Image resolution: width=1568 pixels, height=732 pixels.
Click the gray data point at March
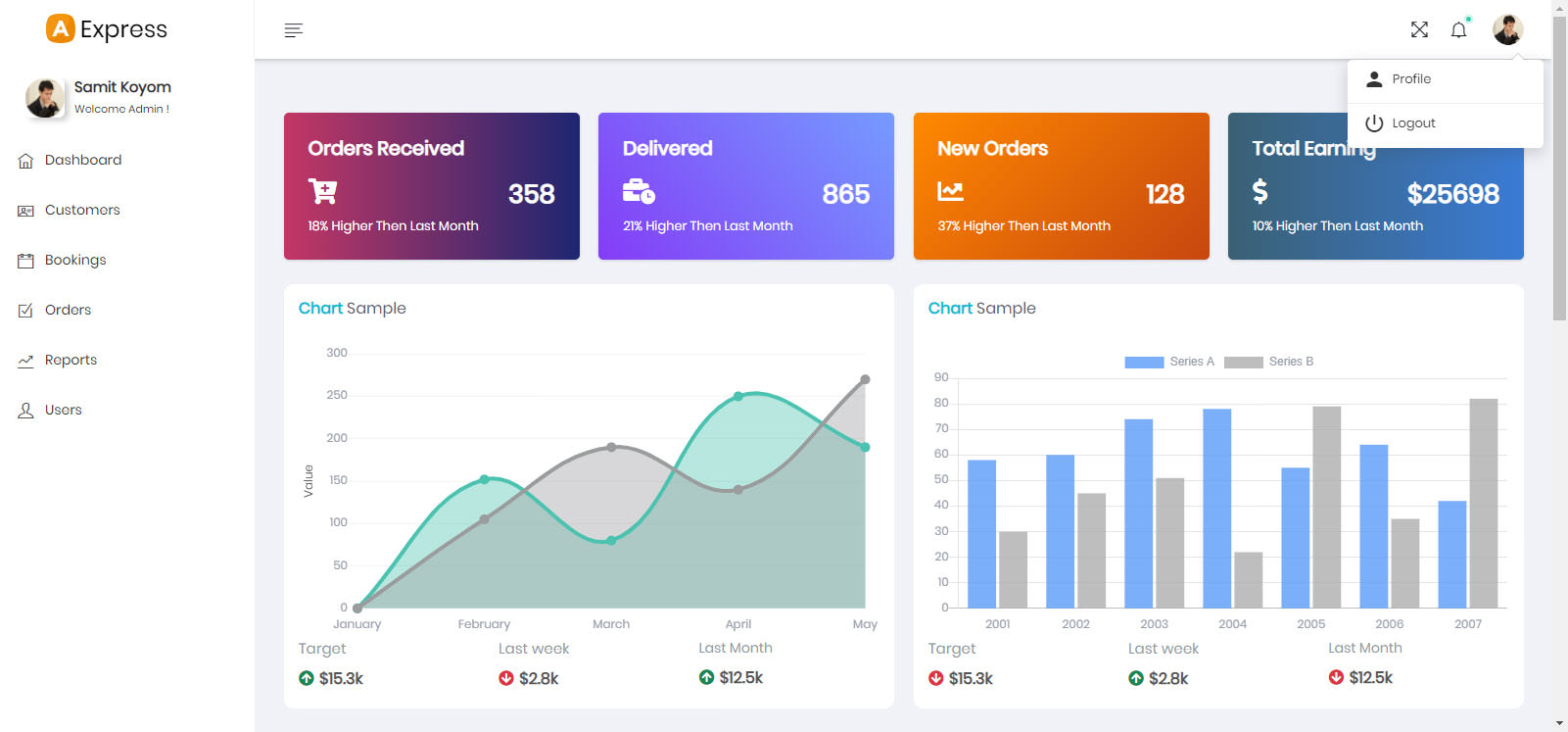(x=611, y=447)
